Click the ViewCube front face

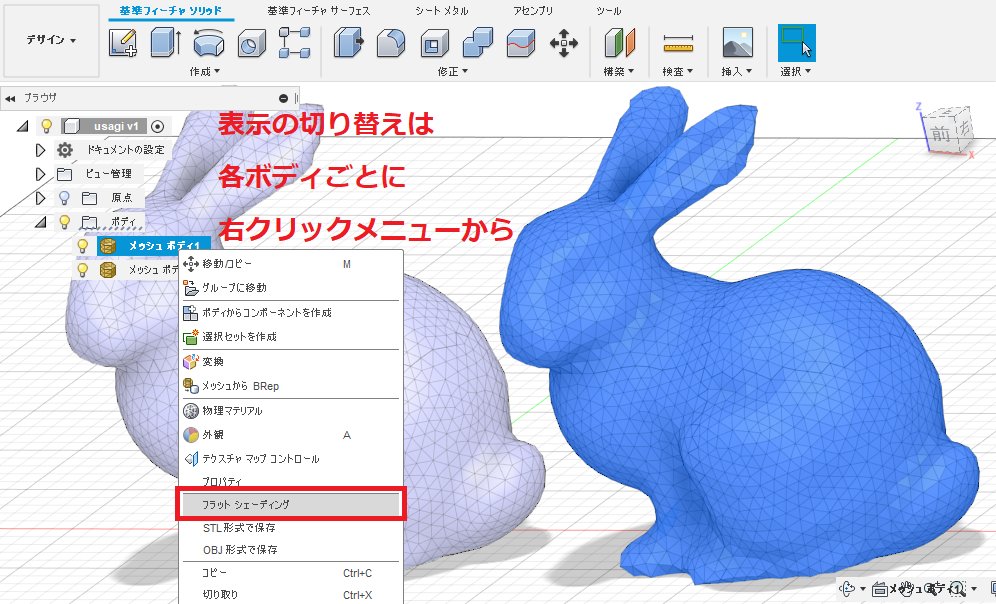pyautogui.click(x=939, y=135)
